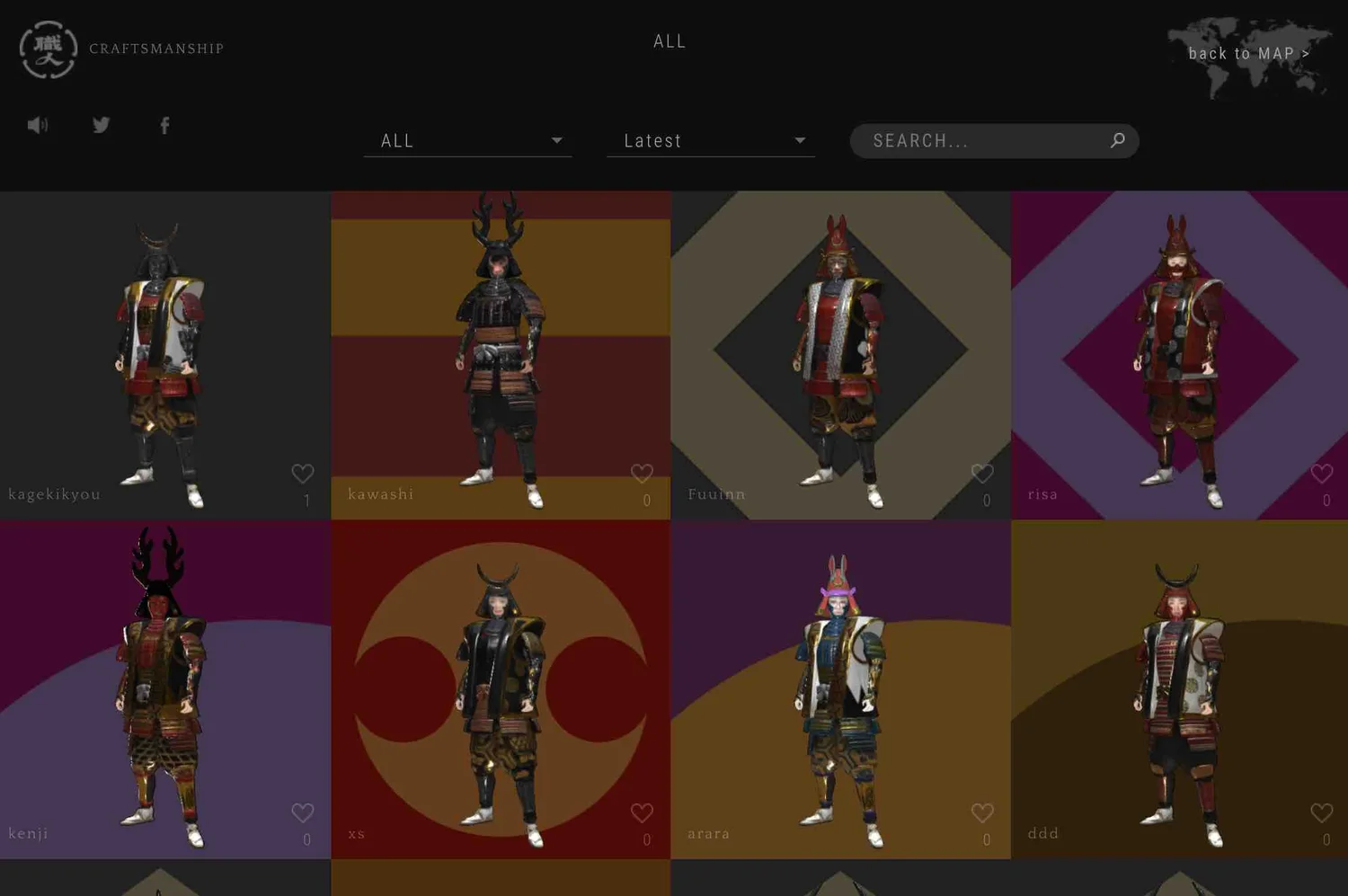Like the kawashi samurai with heart

tap(642, 473)
